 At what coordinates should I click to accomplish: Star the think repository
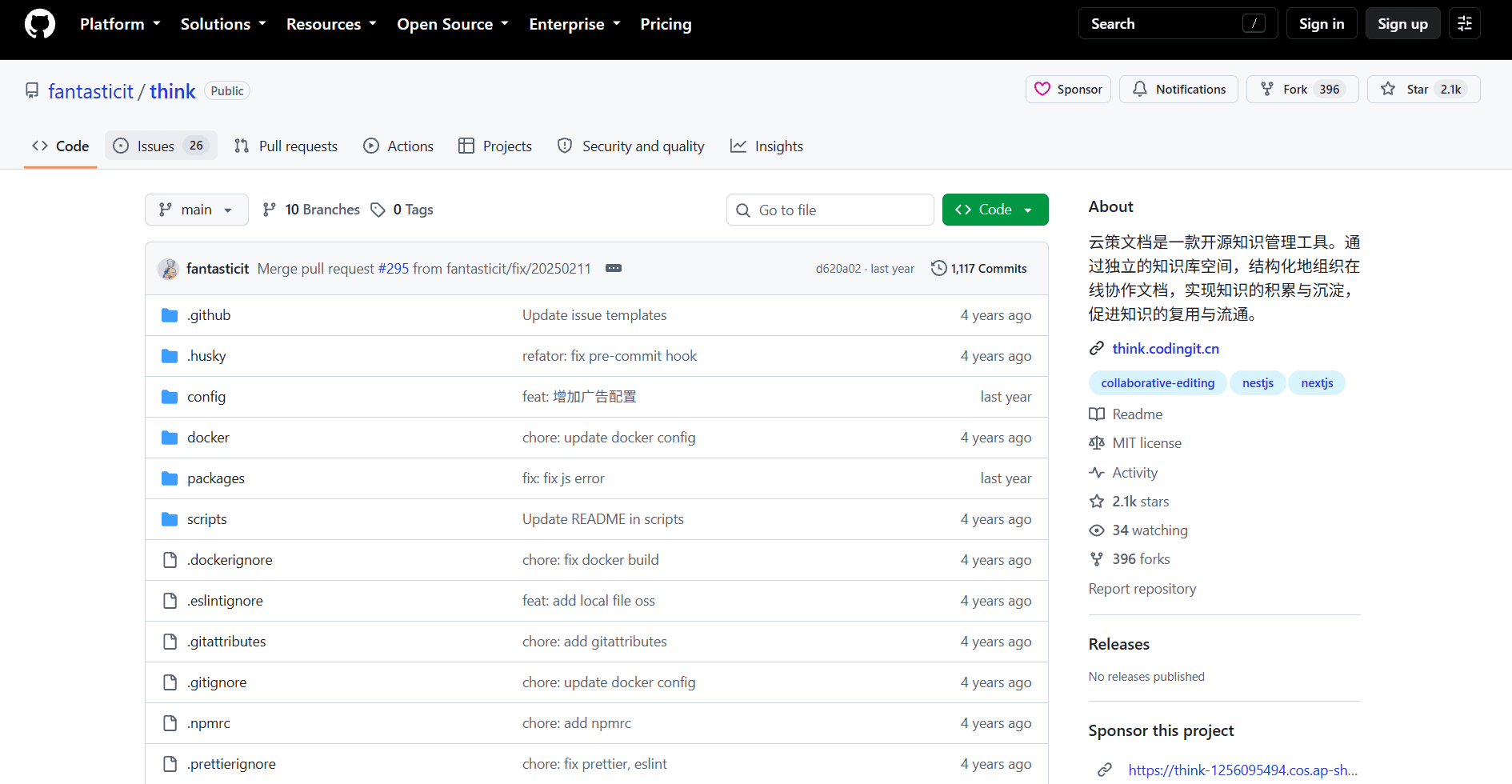(x=1424, y=90)
